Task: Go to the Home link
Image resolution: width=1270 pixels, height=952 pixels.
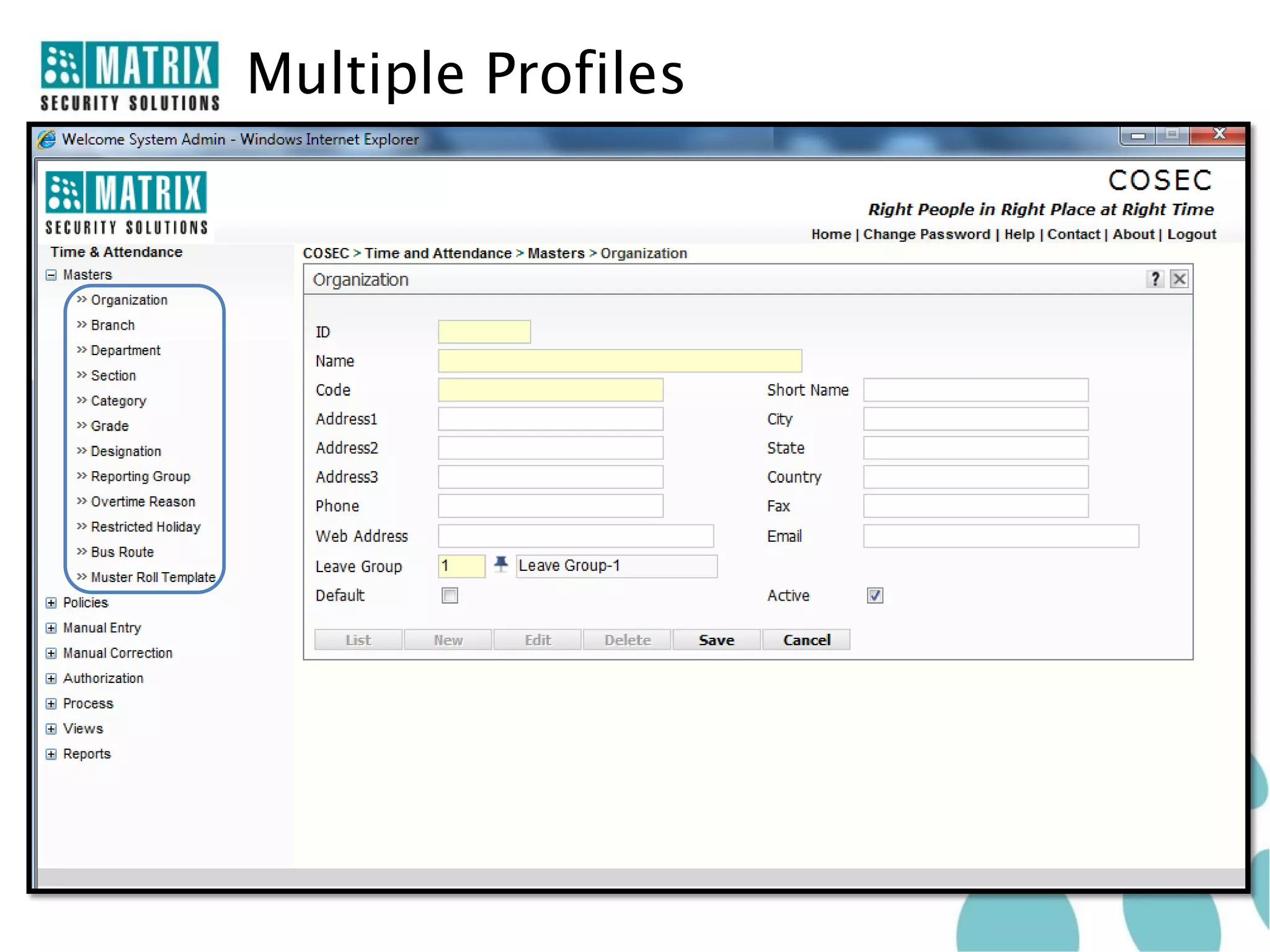Action: pos(831,234)
